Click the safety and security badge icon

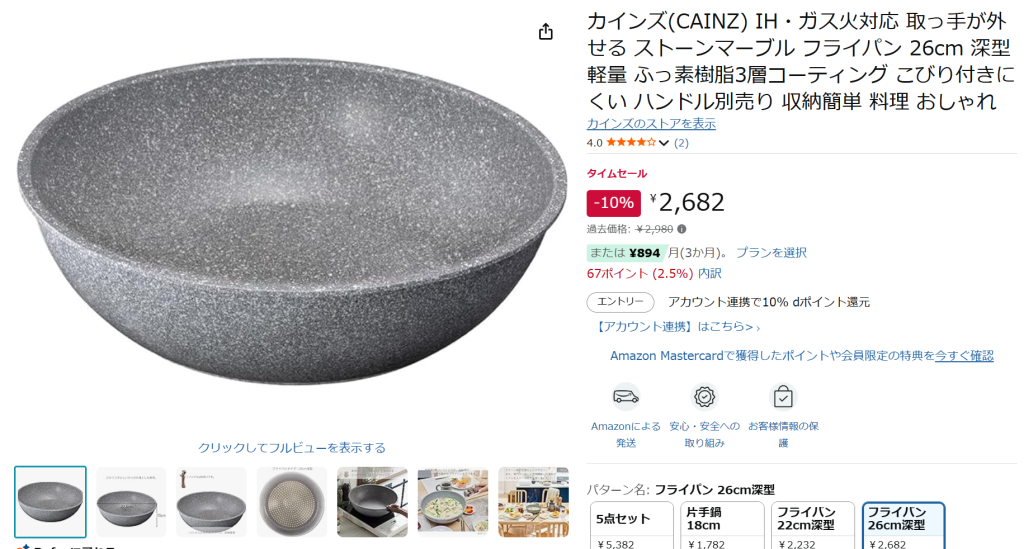704,396
